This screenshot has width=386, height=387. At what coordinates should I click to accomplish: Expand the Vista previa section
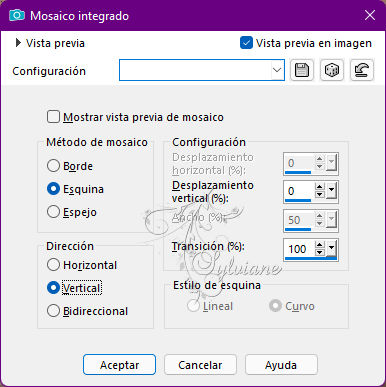tap(18, 43)
